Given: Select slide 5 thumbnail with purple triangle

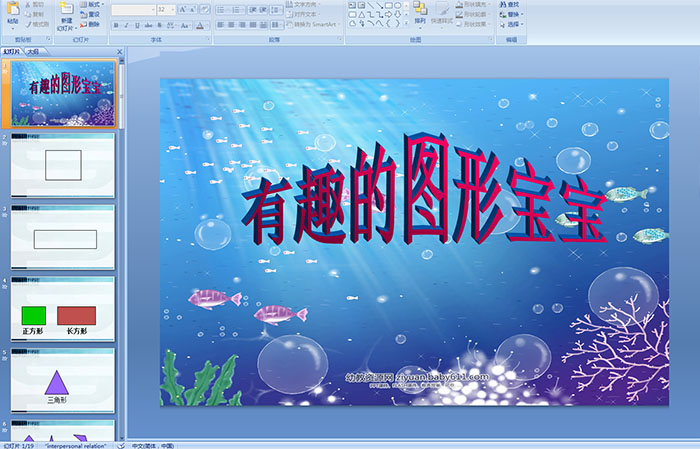Looking at the screenshot, I should coord(63,380).
